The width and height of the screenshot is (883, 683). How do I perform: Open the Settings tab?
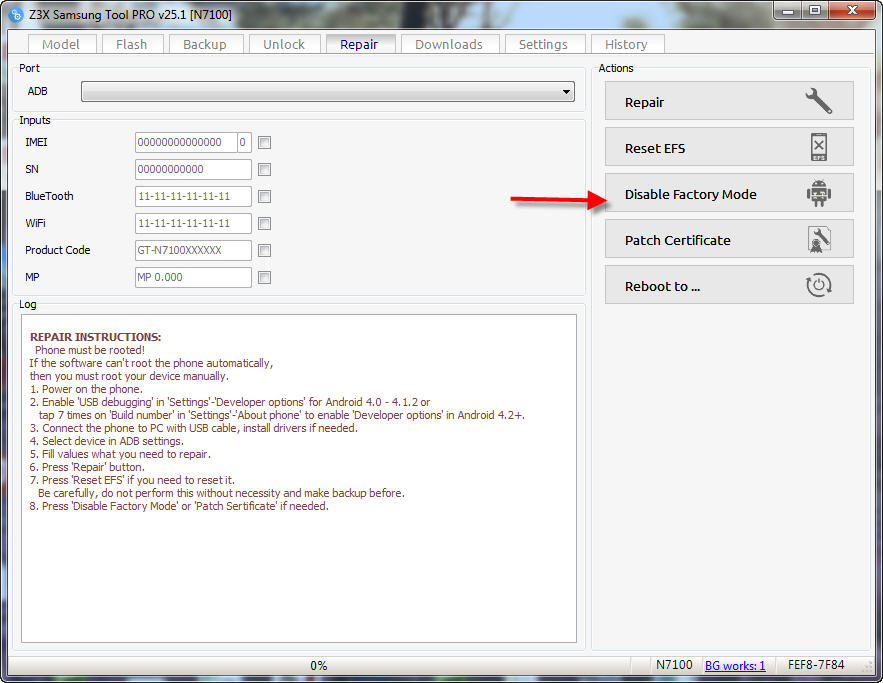[543, 44]
